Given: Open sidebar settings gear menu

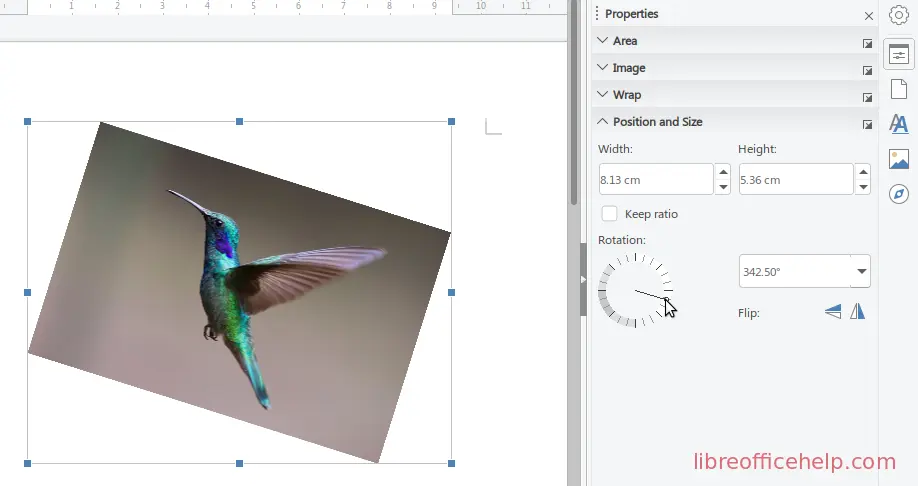Looking at the screenshot, I should click(x=898, y=15).
